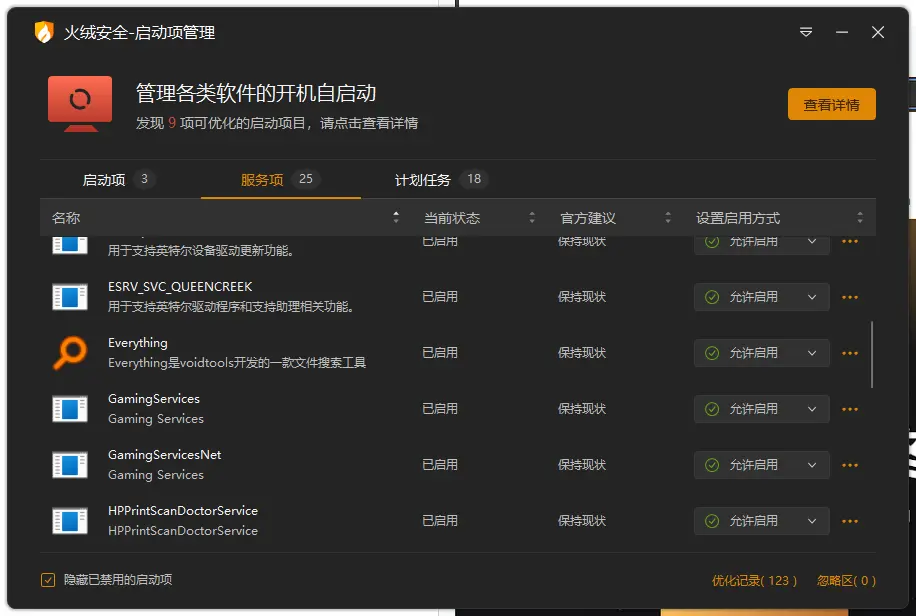Viewport: 916px width, 616px height.
Task: Click 用于支持英特尔设备驱动更新功能 description
Action: [x=201, y=251]
